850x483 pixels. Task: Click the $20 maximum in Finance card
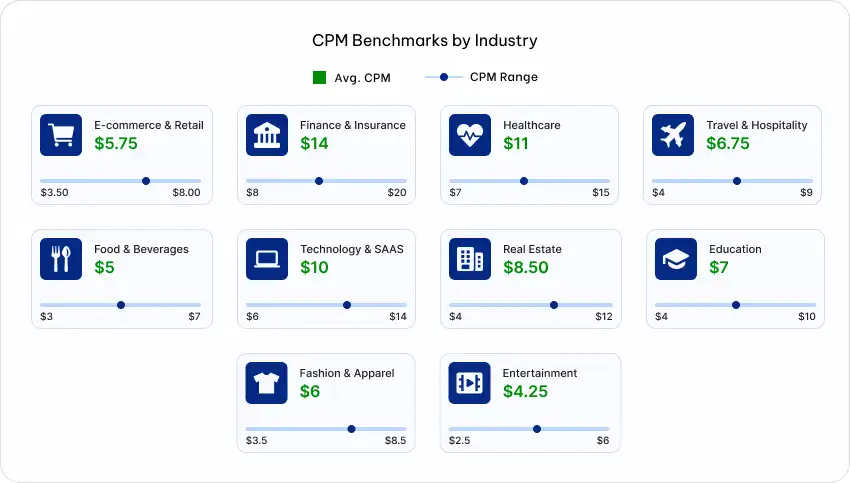click(397, 192)
